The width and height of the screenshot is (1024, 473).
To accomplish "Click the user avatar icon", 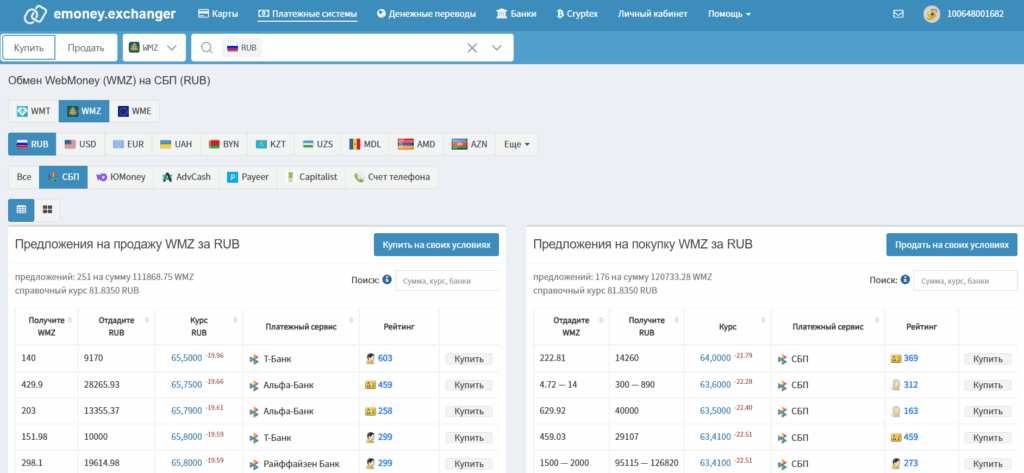I will pos(931,14).
